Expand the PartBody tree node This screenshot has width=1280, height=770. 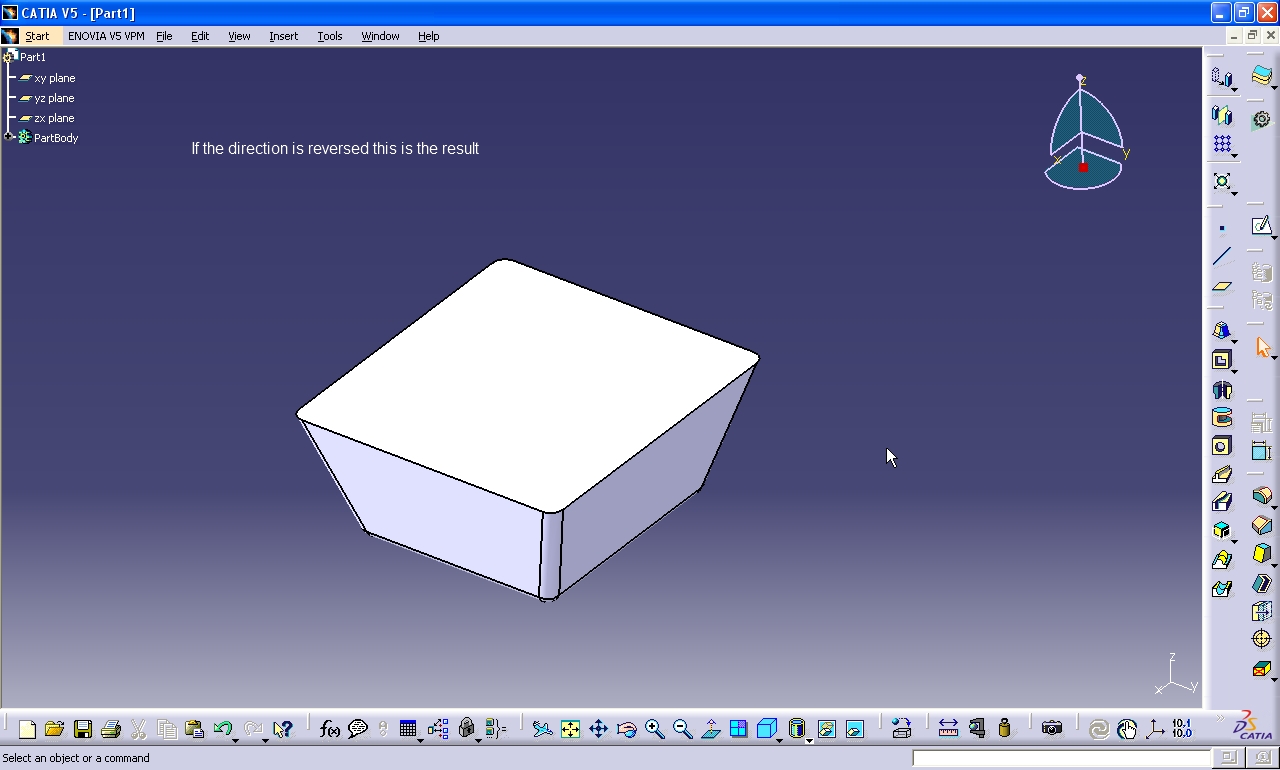point(9,137)
